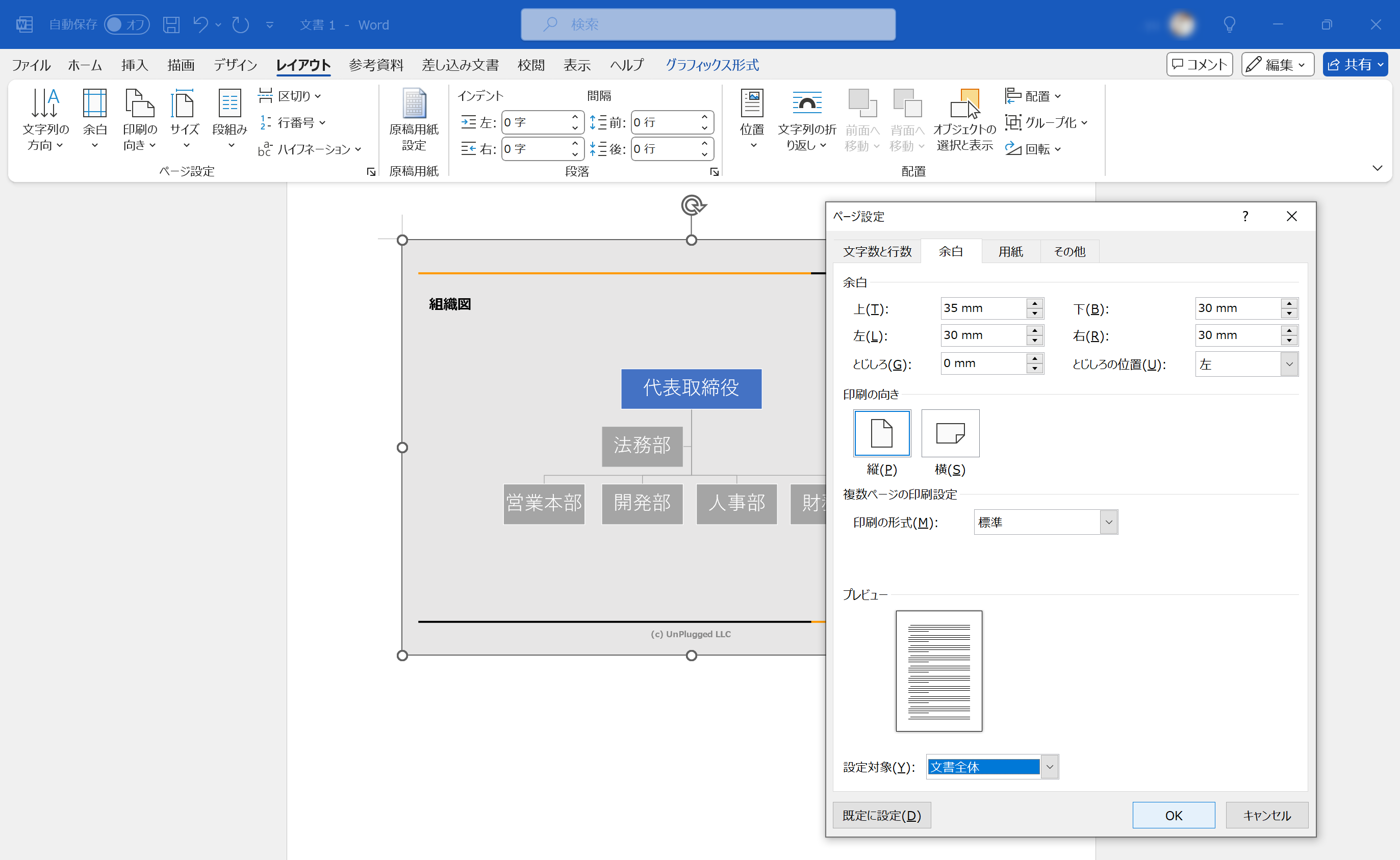This screenshot has height=860, width=1400.
Task: Open 原稿用紙設定 (genko yoshi settings)
Action: [414, 119]
